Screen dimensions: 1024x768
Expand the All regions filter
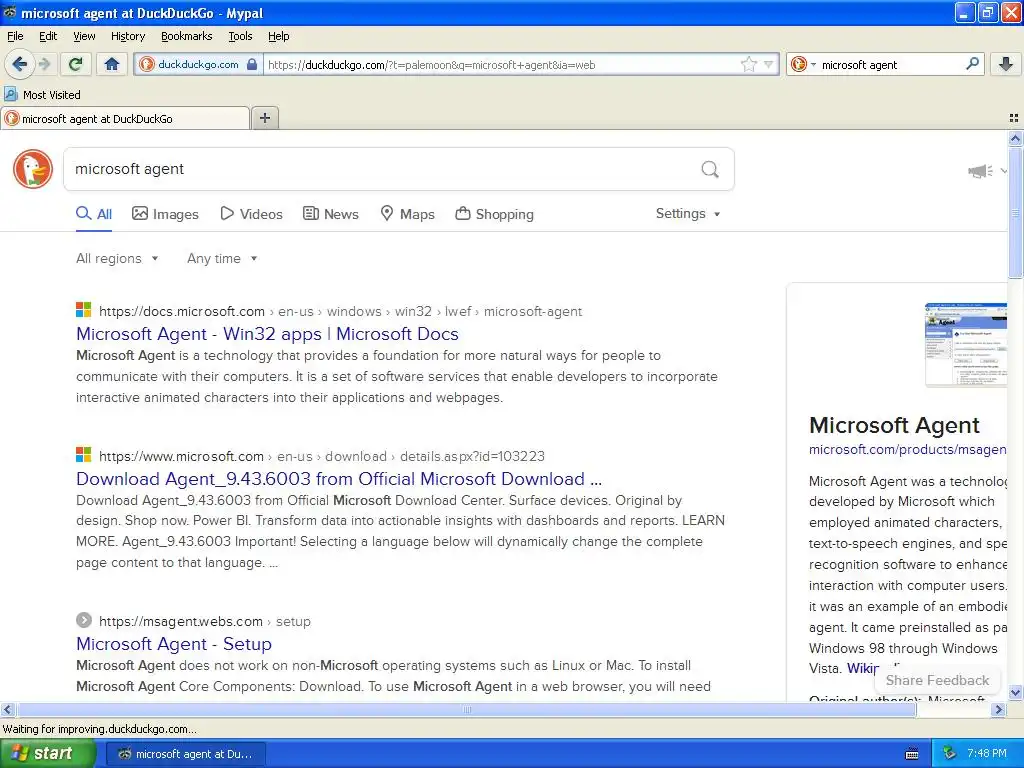point(117,259)
